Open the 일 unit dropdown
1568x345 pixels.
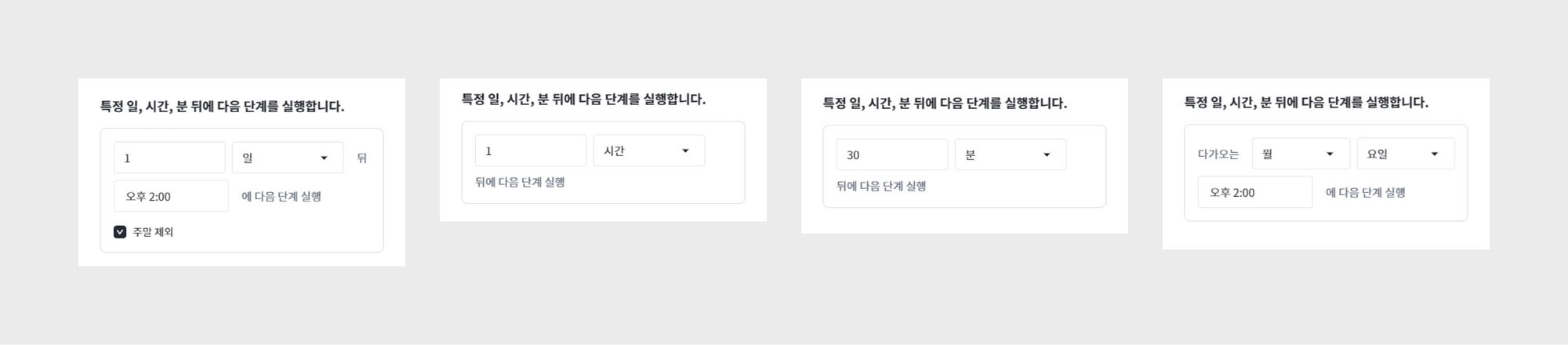(287, 158)
